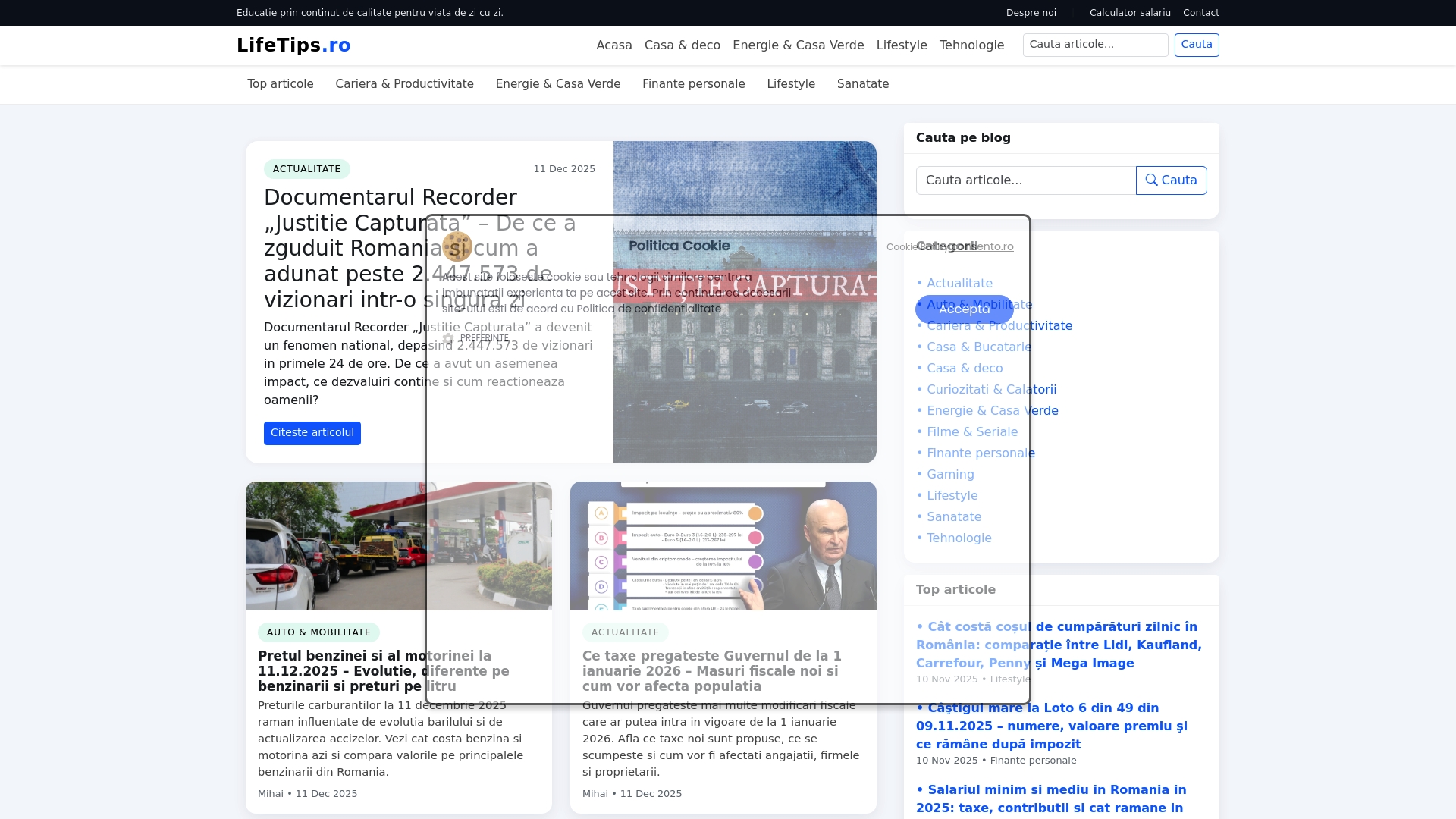Focus the sidebar Cauta articole input
Viewport: 1456px width, 819px height.
click(x=1025, y=180)
